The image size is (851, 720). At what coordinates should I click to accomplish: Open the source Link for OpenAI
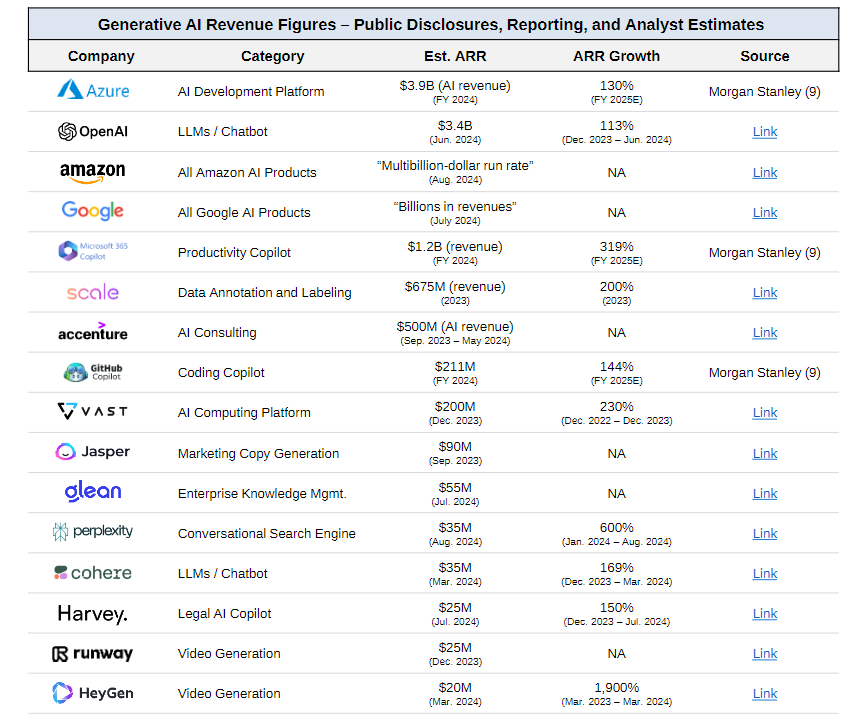point(765,132)
